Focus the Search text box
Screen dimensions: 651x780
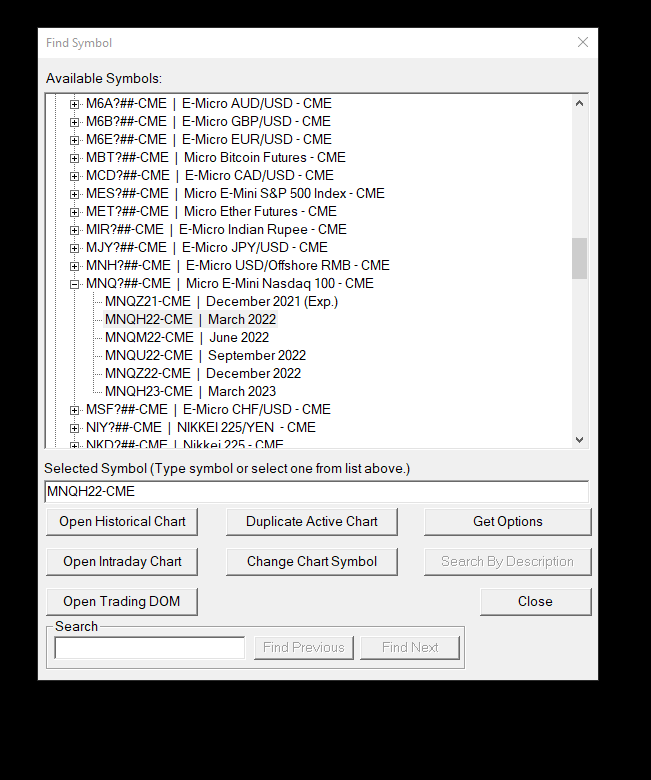[x=150, y=648]
